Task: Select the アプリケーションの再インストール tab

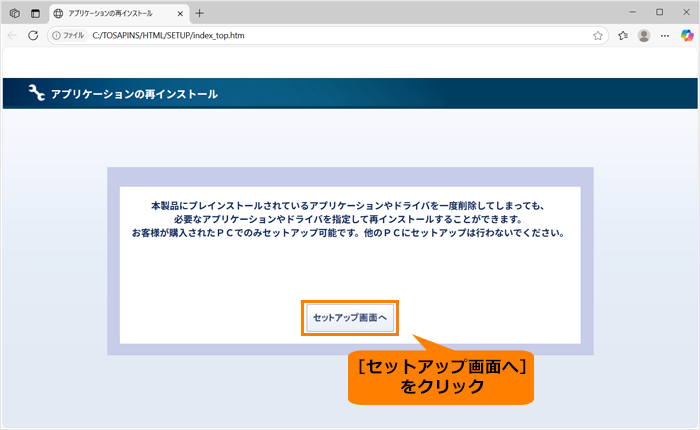Action: tap(119, 13)
